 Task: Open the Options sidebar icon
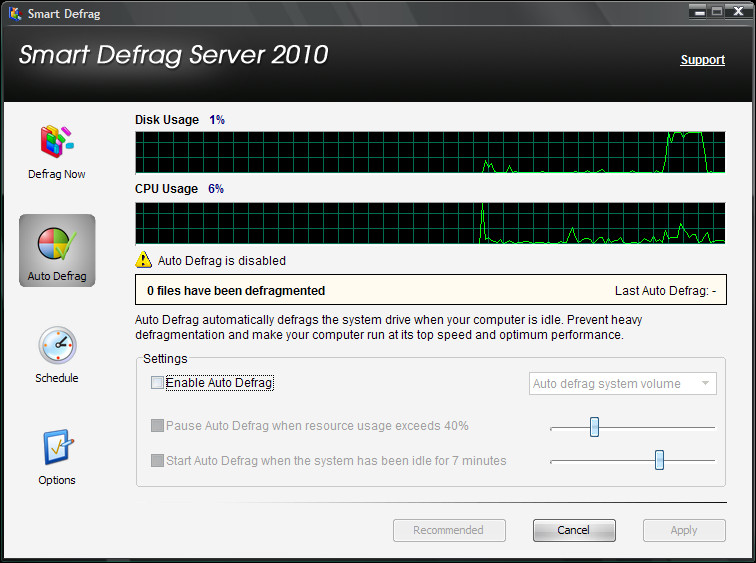(57, 447)
